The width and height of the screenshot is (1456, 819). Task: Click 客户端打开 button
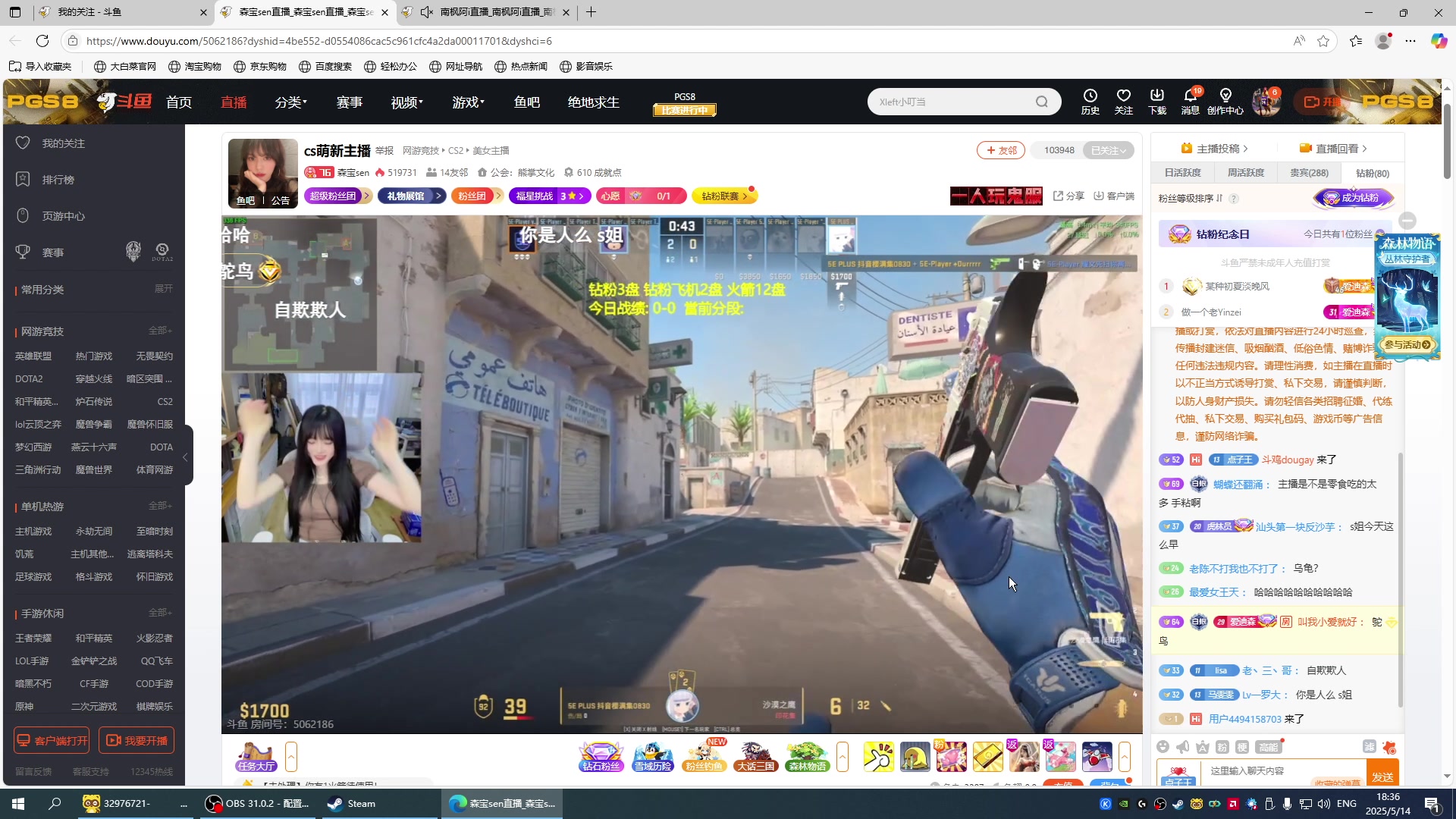click(52, 740)
